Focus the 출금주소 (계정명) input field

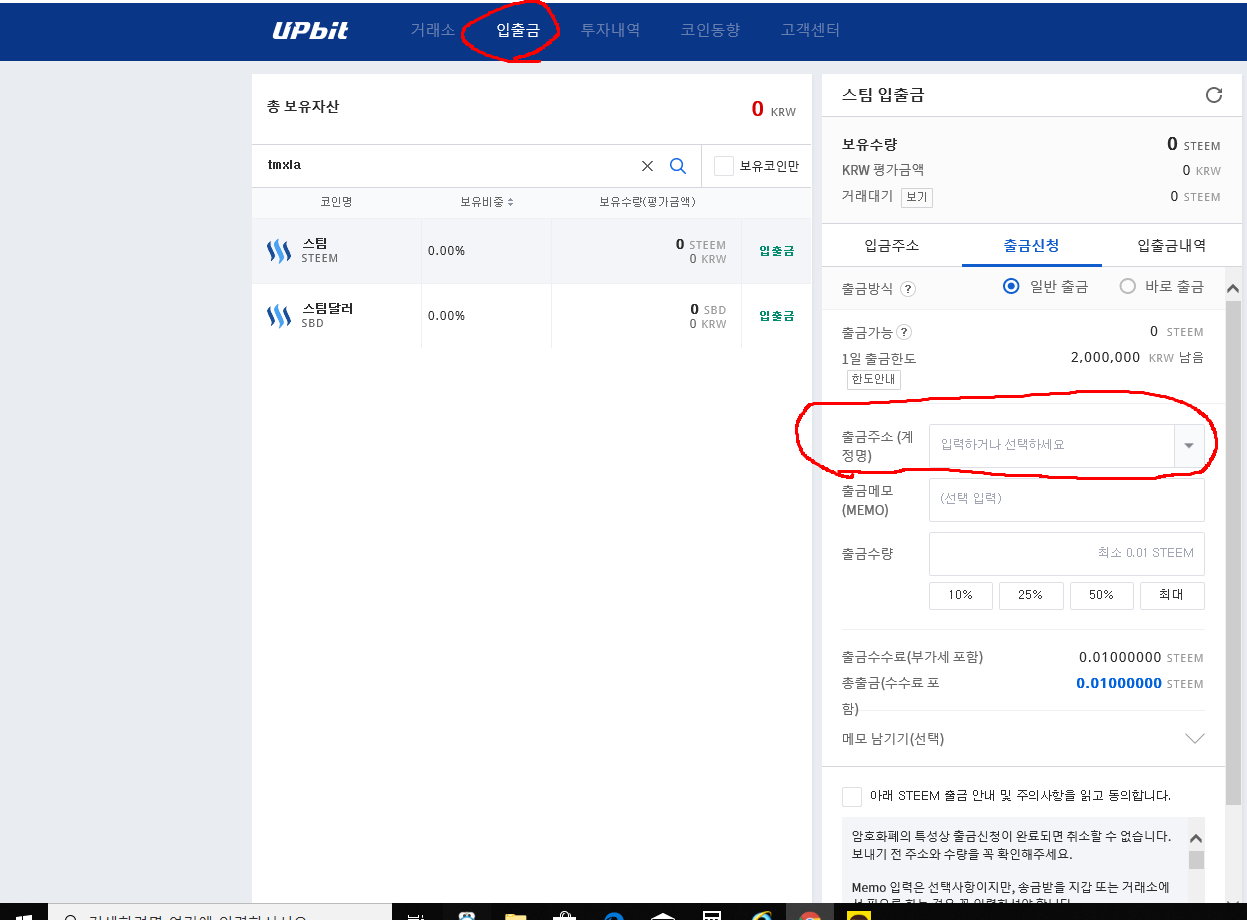tap(1051, 445)
